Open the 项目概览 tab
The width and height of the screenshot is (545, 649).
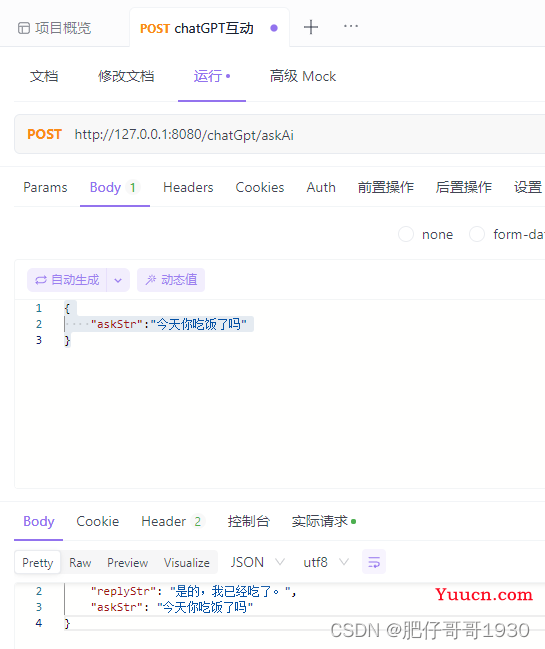tap(54, 28)
